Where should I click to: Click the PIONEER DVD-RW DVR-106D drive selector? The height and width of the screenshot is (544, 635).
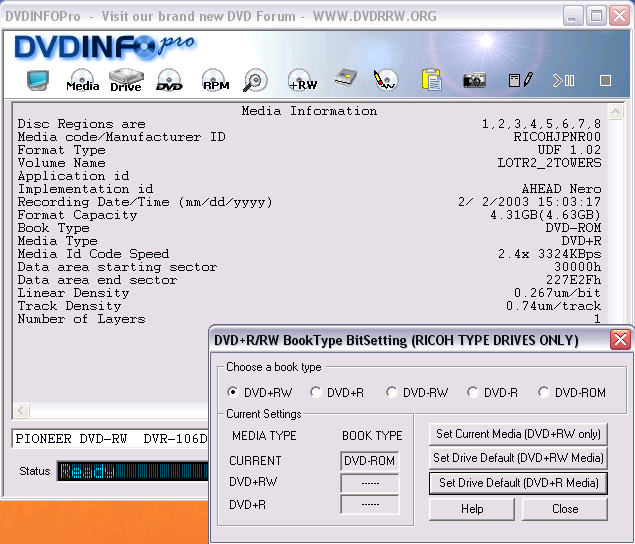pyautogui.click(x=110, y=439)
